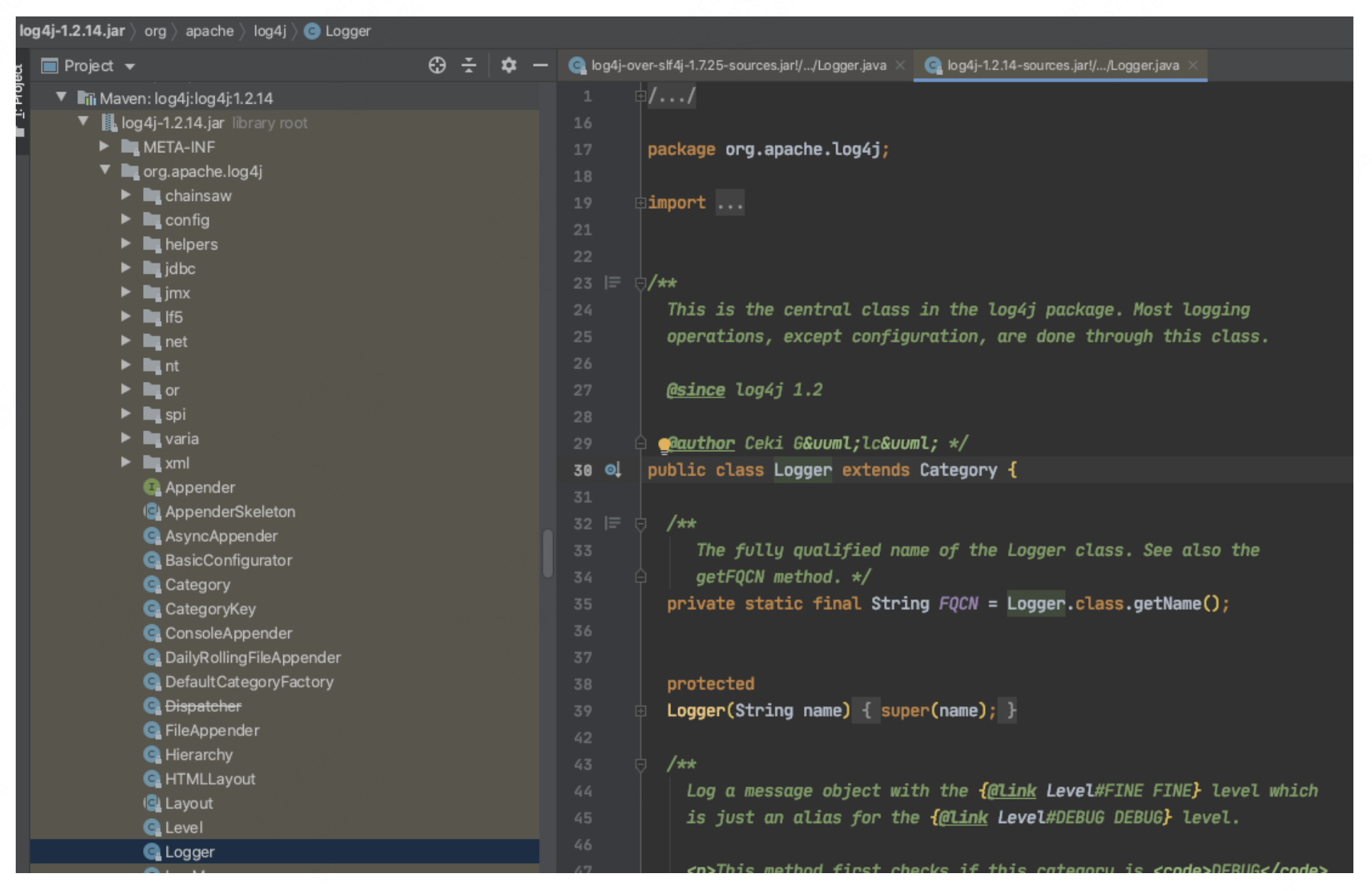
Task: Select the highlighted Logger tree item
Action: click(x=285, y=852)
